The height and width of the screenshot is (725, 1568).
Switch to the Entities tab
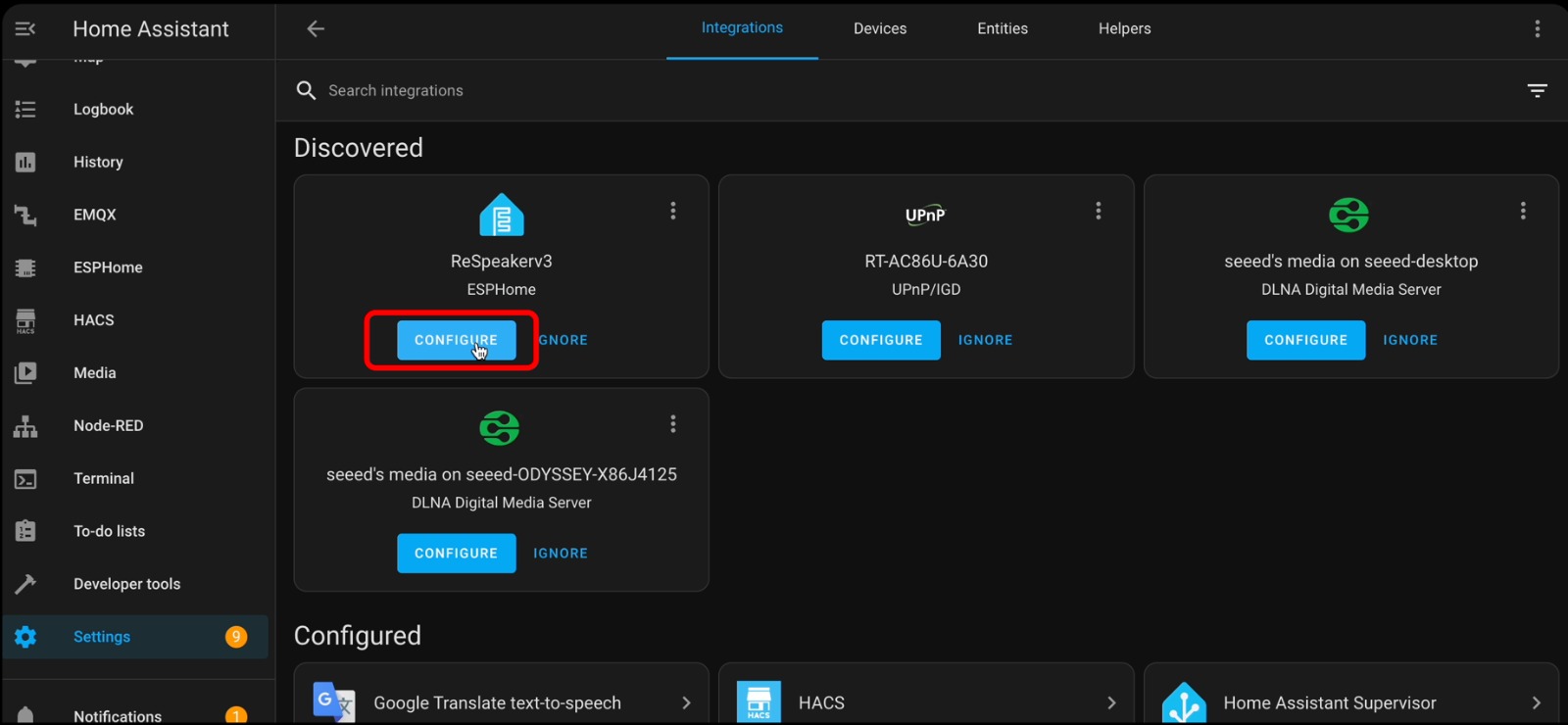click(x=1003, y=29)
